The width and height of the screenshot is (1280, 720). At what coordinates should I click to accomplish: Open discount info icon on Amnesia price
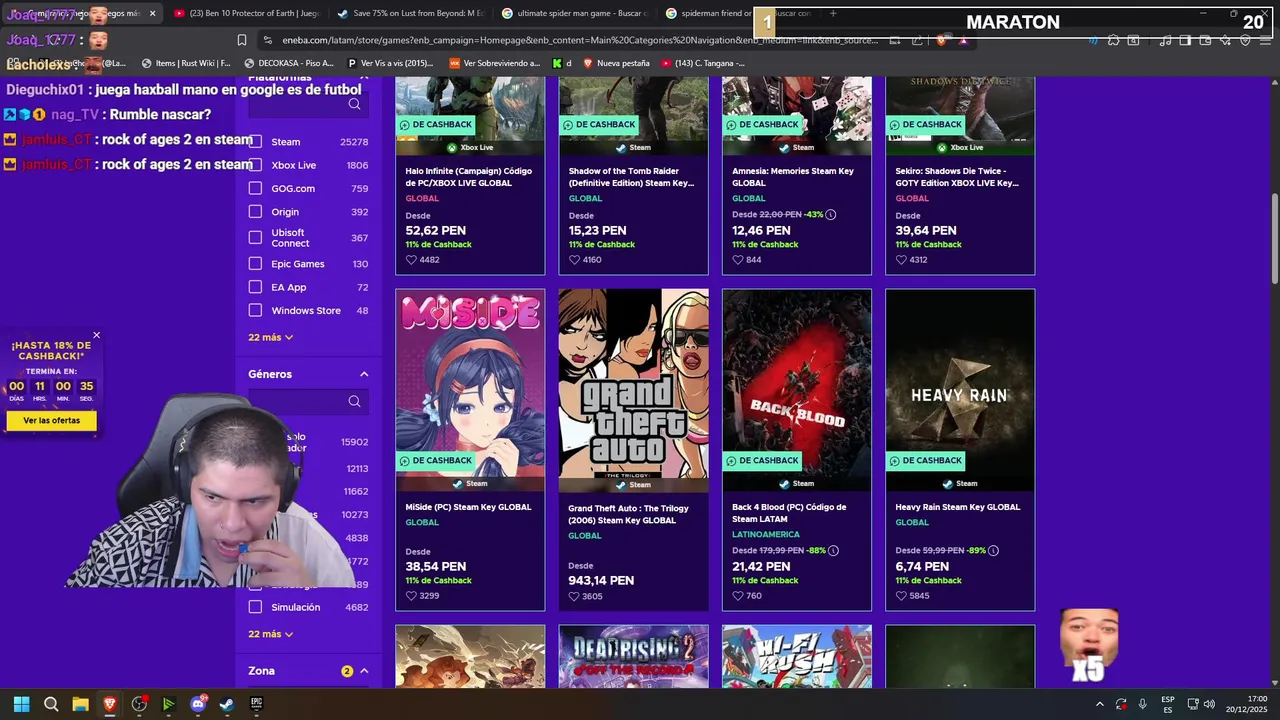click(831, 214)
